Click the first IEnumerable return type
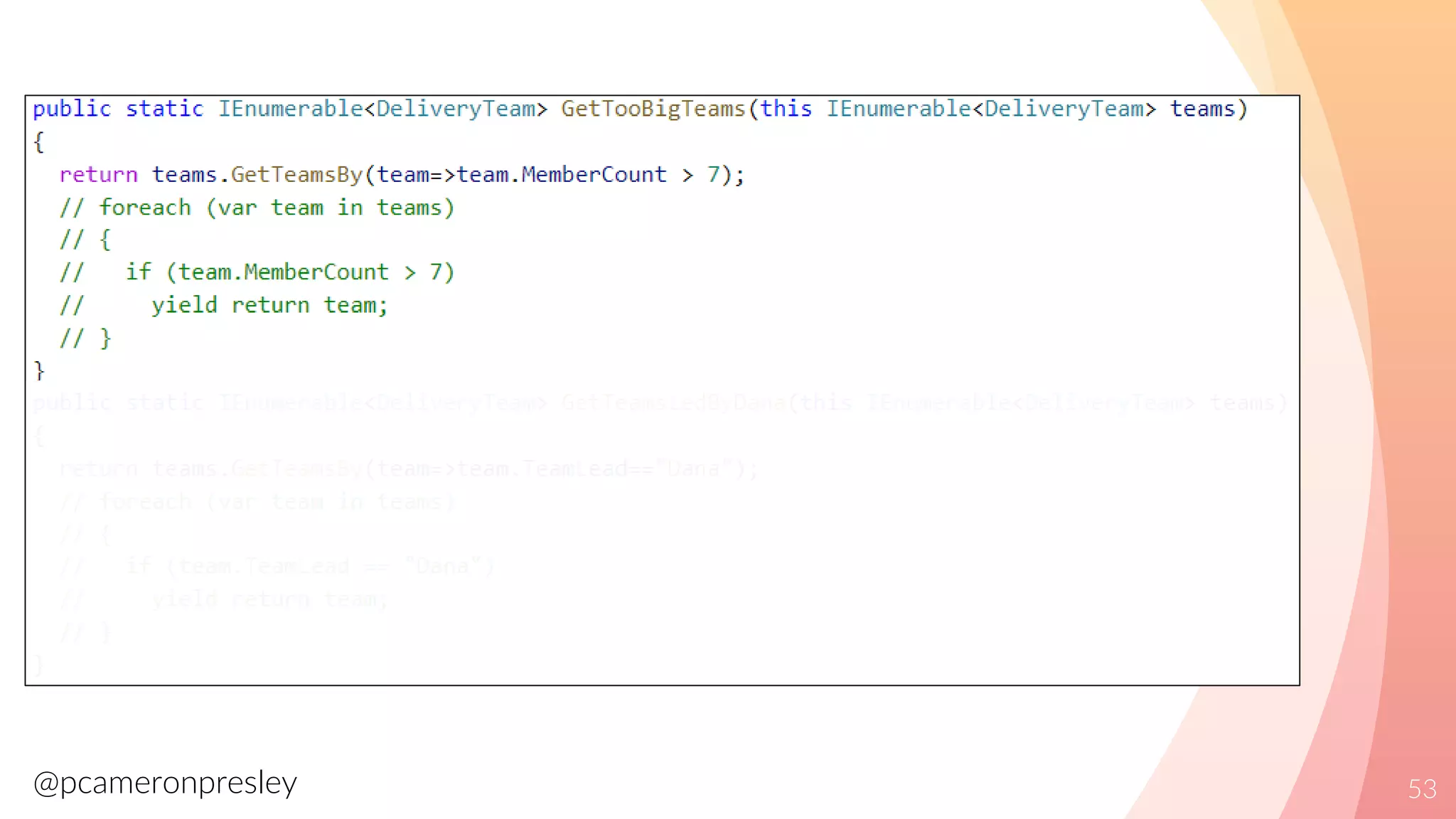 pos(290,109)
